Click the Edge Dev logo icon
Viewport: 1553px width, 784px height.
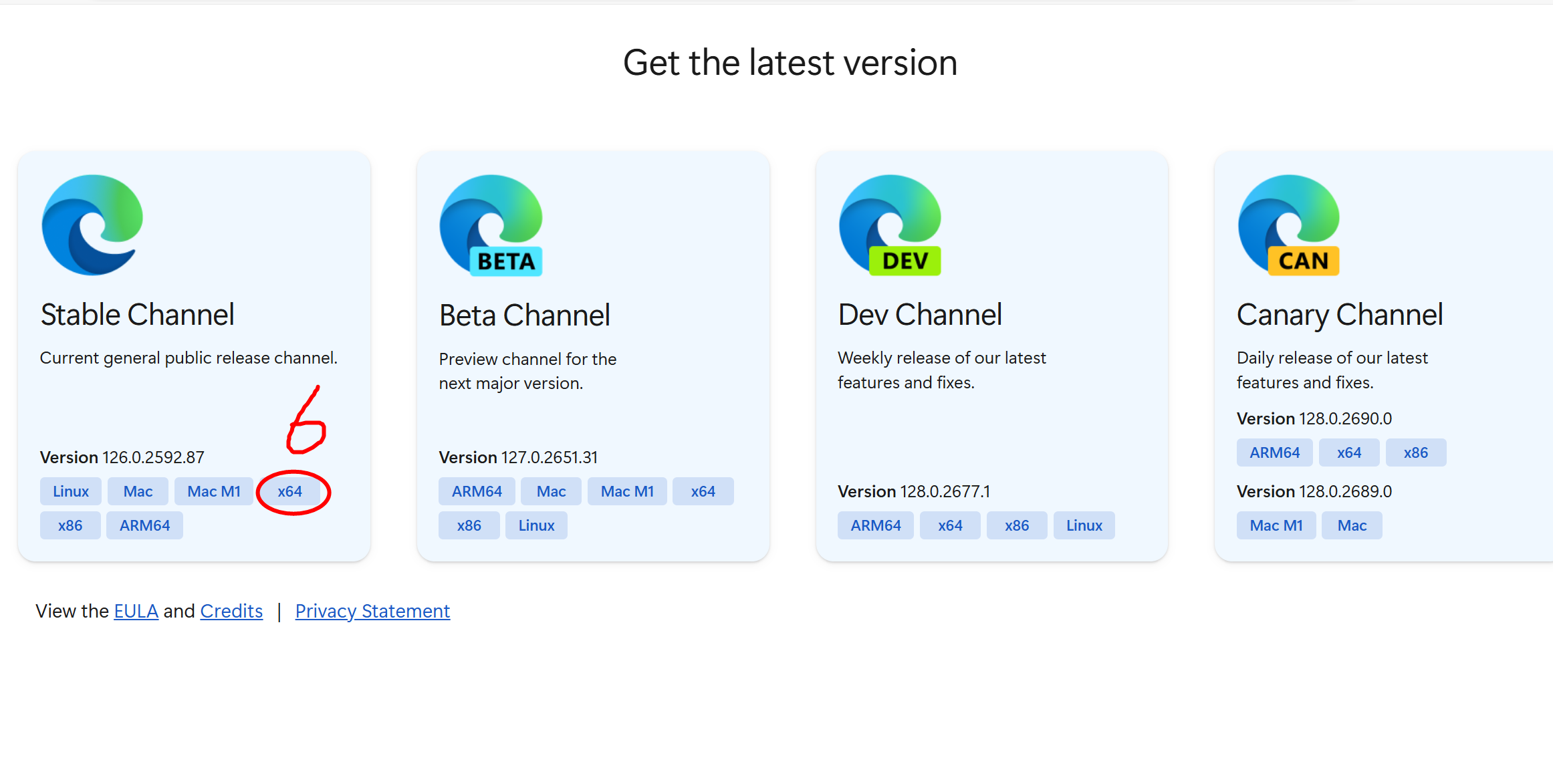coord(890,225)
